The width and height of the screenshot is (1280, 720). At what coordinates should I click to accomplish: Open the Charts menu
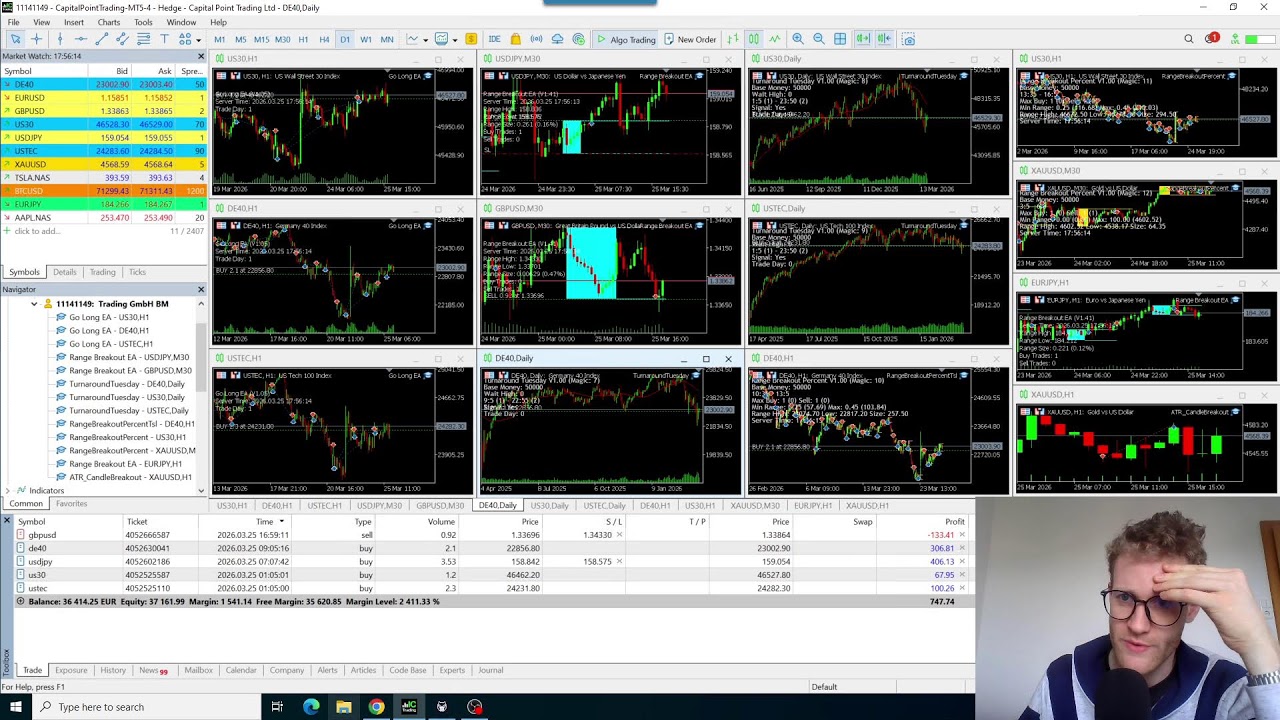tap(109, 22)
